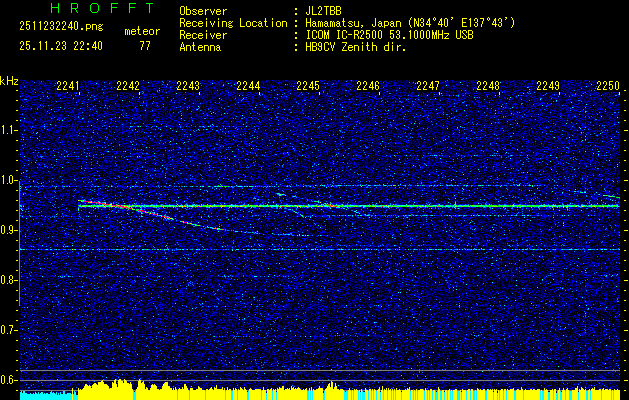Click the 2247 time marker
This screenshot has width=629, height=400.
tap(428, 87)
